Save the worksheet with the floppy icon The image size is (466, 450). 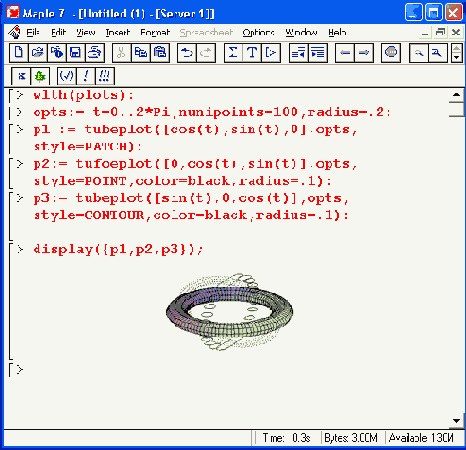coord(76,53)
